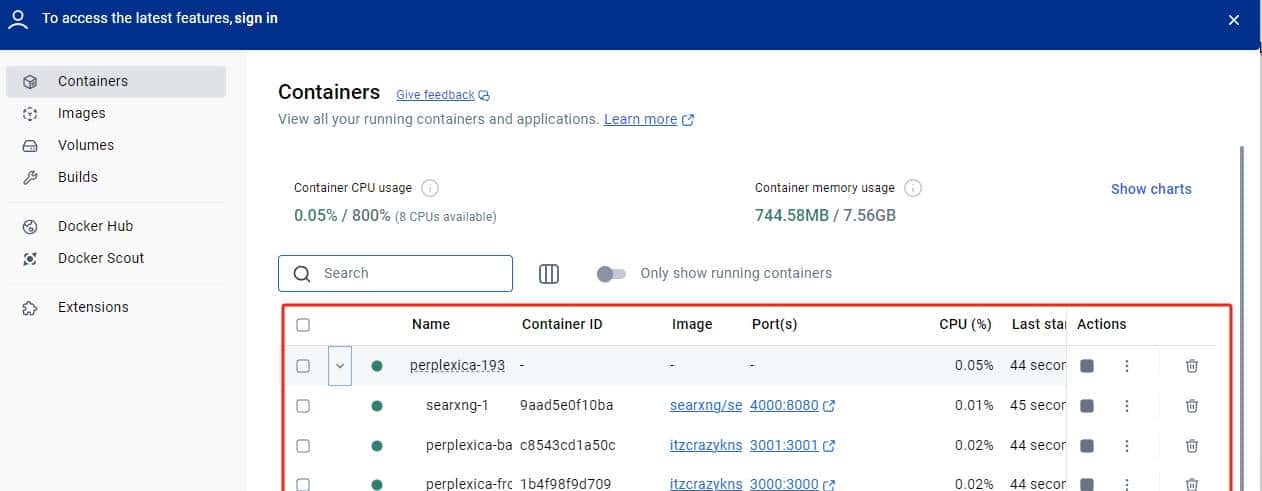This screenshot has height=491, width=1262.
Task: Click the perplexica-193 group name
Action: point(457,366)
